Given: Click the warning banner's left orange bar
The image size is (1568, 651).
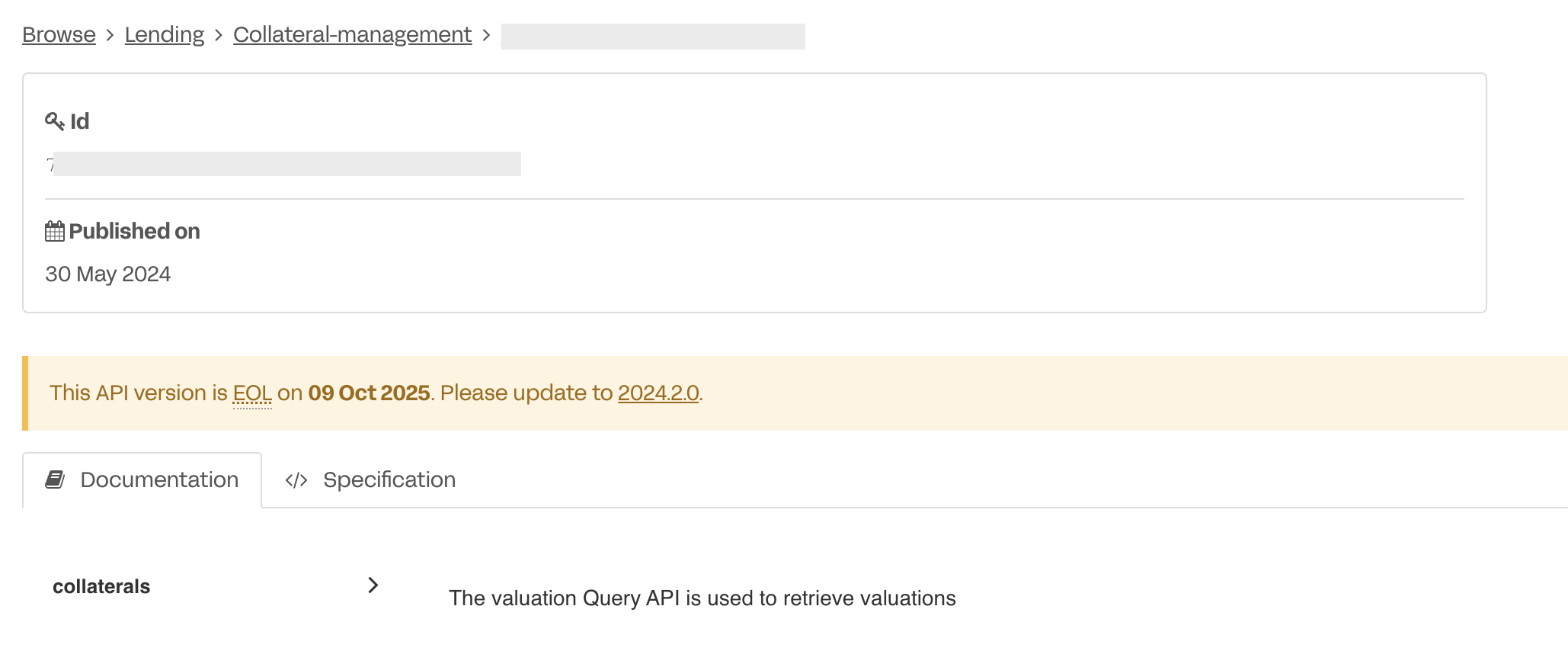Looking at the screenshot, I should [x=26, y=392].
